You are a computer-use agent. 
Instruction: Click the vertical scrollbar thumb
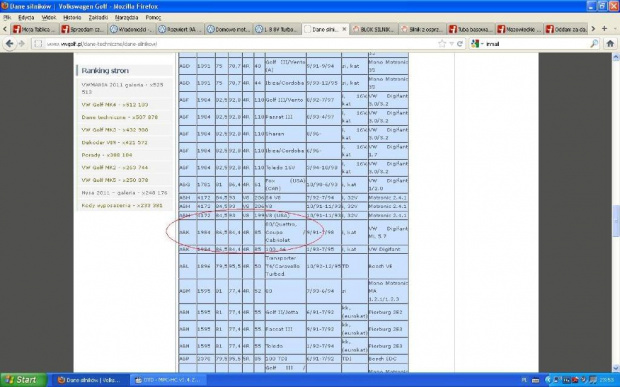tap(616, 221)
